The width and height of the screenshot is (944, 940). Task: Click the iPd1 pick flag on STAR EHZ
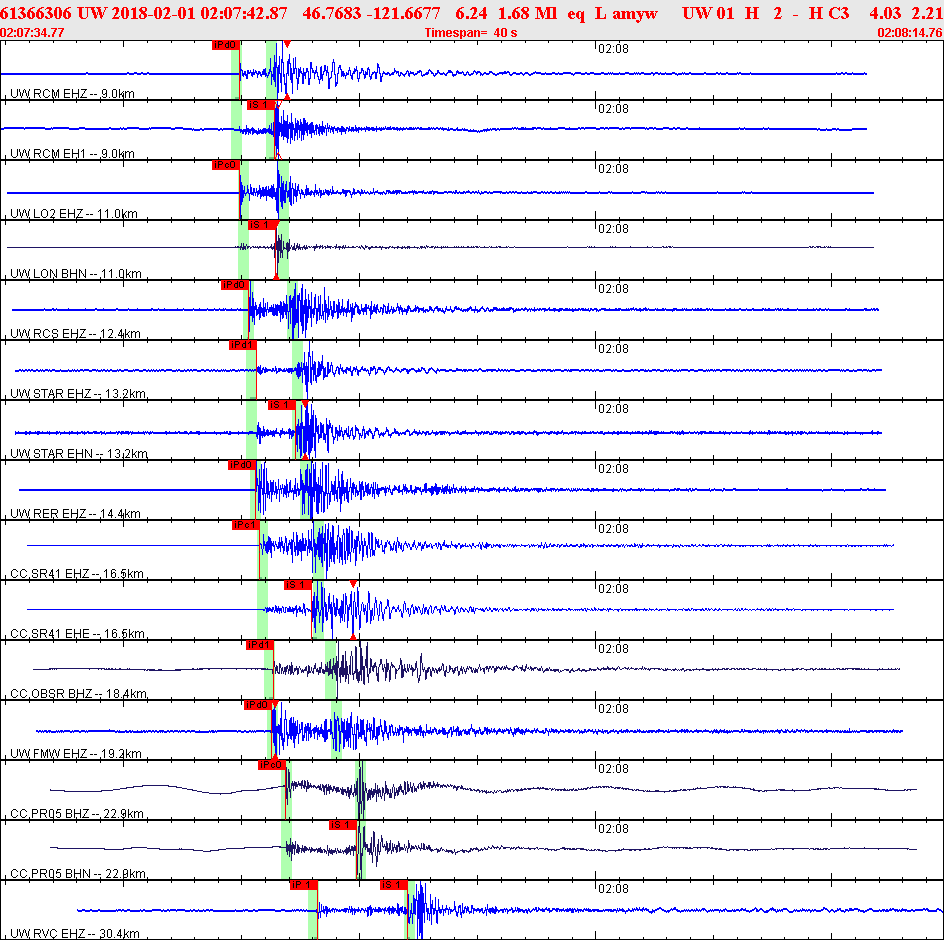243,345
